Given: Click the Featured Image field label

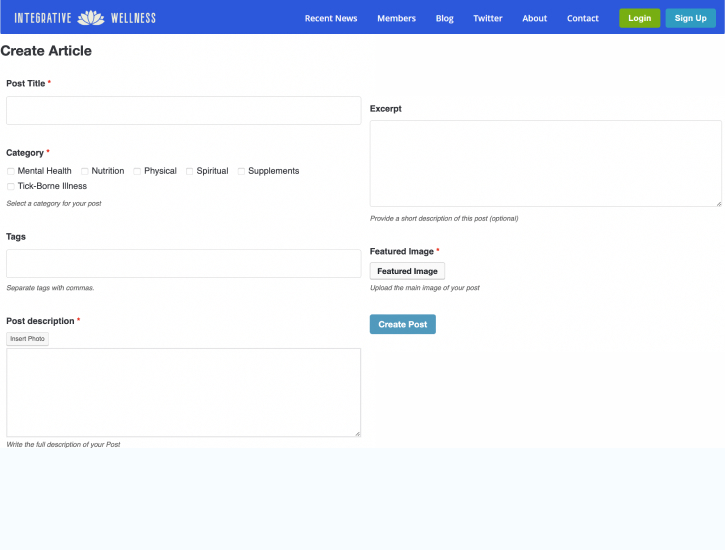Looking at the screenshot, I should [x=402, y=251].
